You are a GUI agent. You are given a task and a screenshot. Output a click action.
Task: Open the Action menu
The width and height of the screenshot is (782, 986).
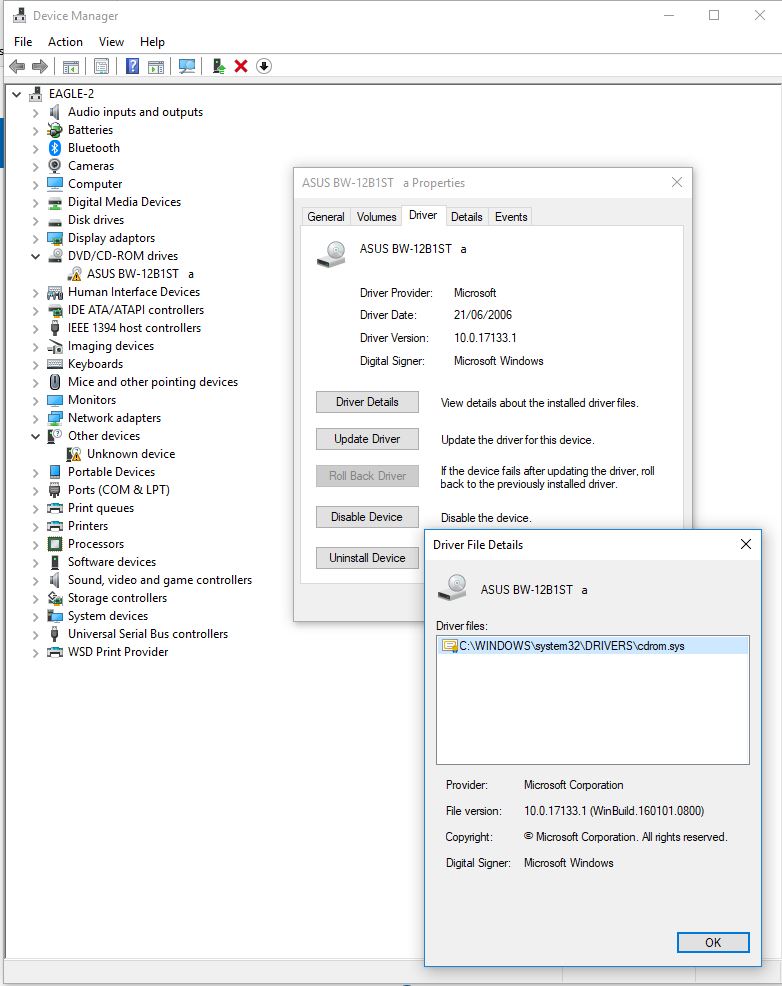65,42
